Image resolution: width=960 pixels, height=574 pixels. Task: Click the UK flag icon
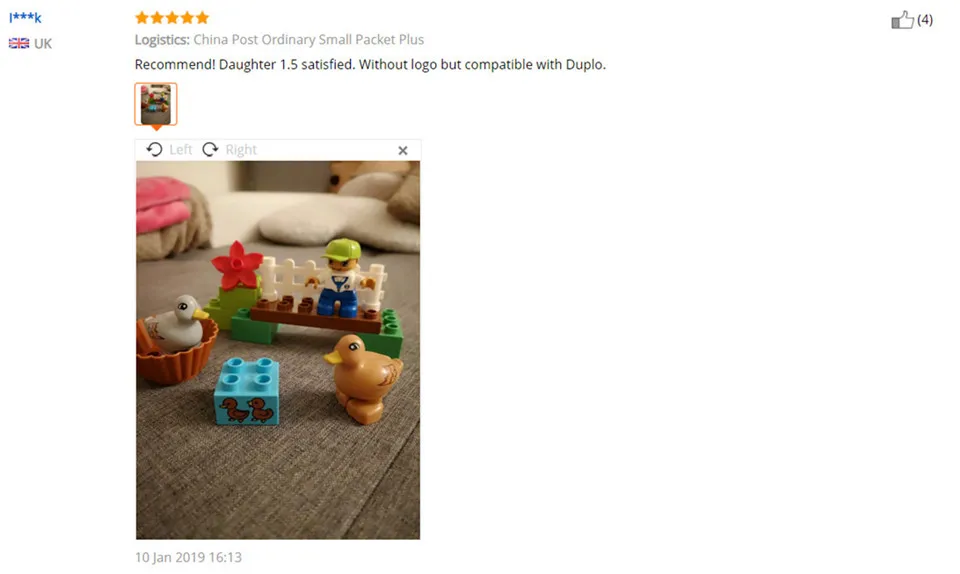coord(18,43)
